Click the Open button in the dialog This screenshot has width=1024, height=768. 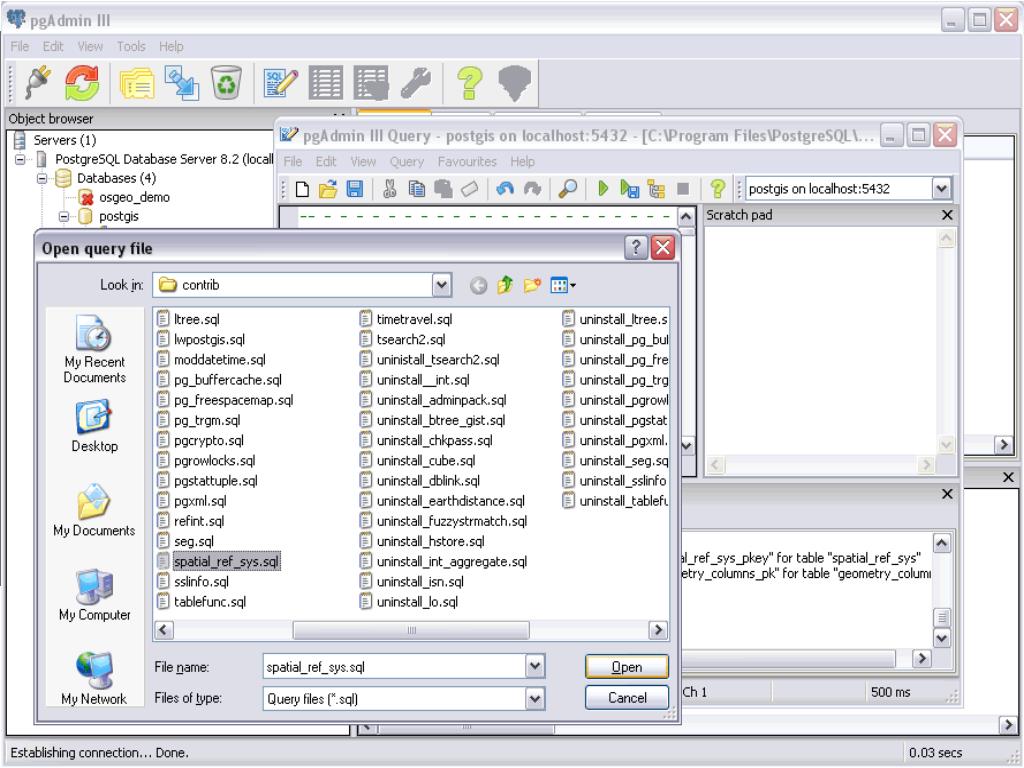pyautogui.click(x=627, y=667)
